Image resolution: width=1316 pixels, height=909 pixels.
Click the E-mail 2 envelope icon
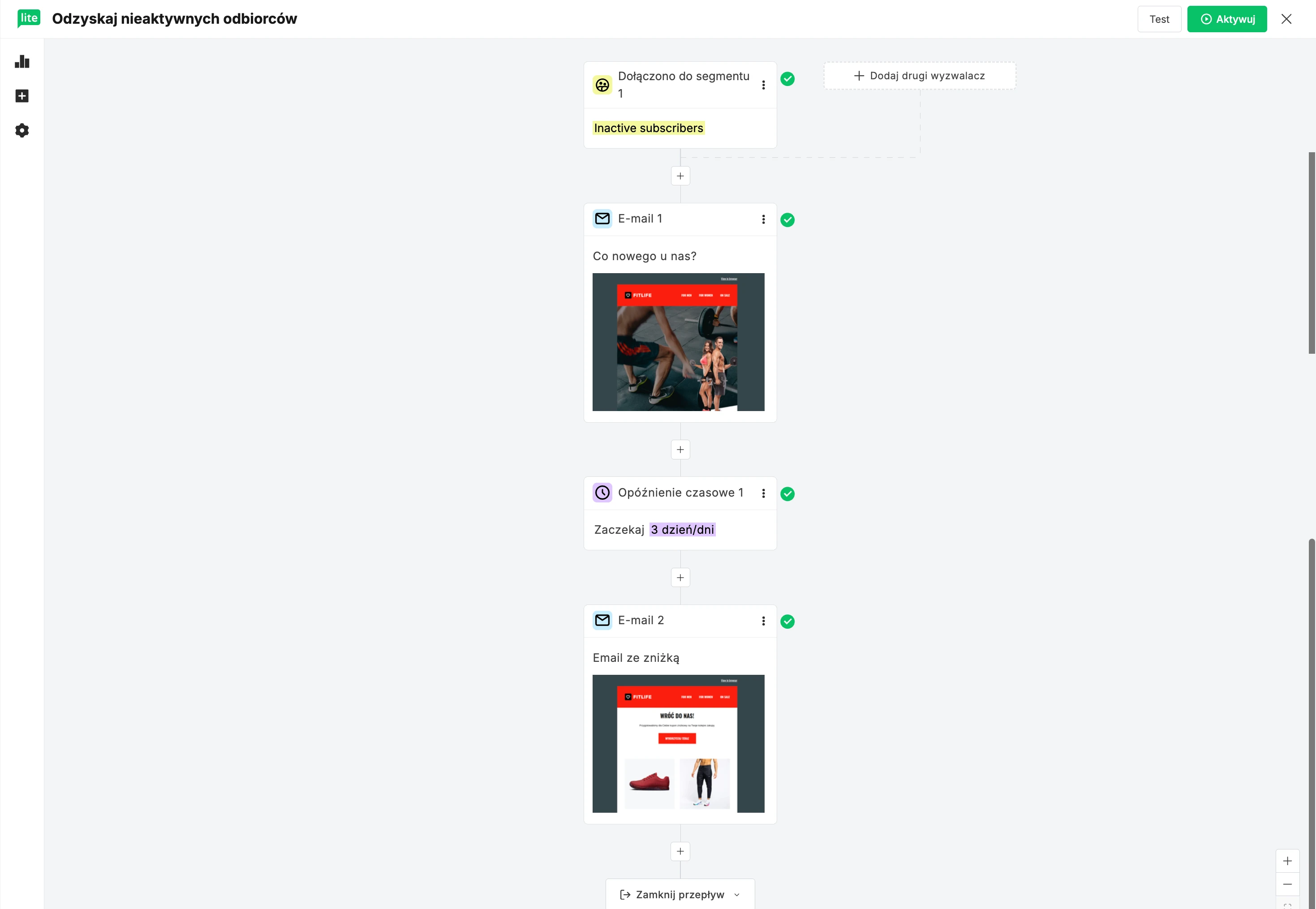coord(602,620)
